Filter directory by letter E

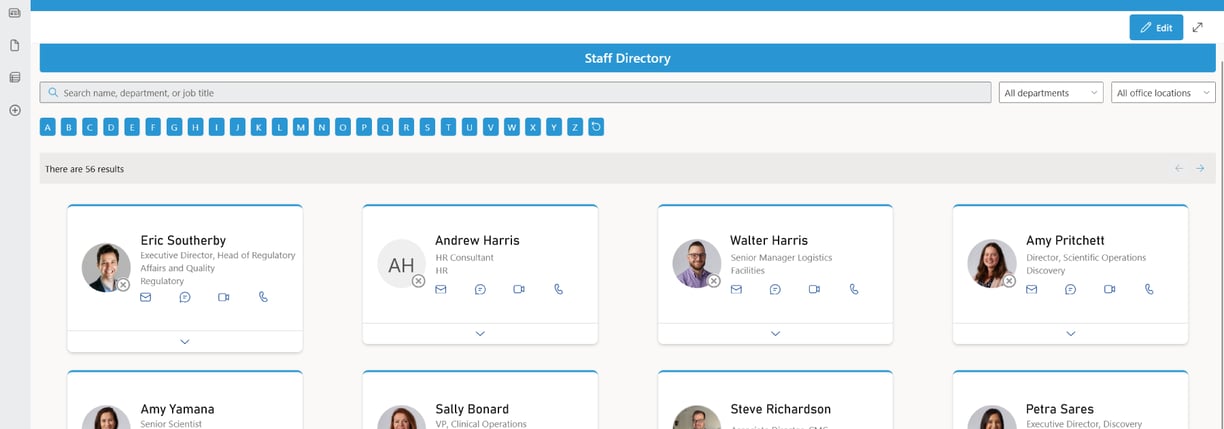point(132,127)
